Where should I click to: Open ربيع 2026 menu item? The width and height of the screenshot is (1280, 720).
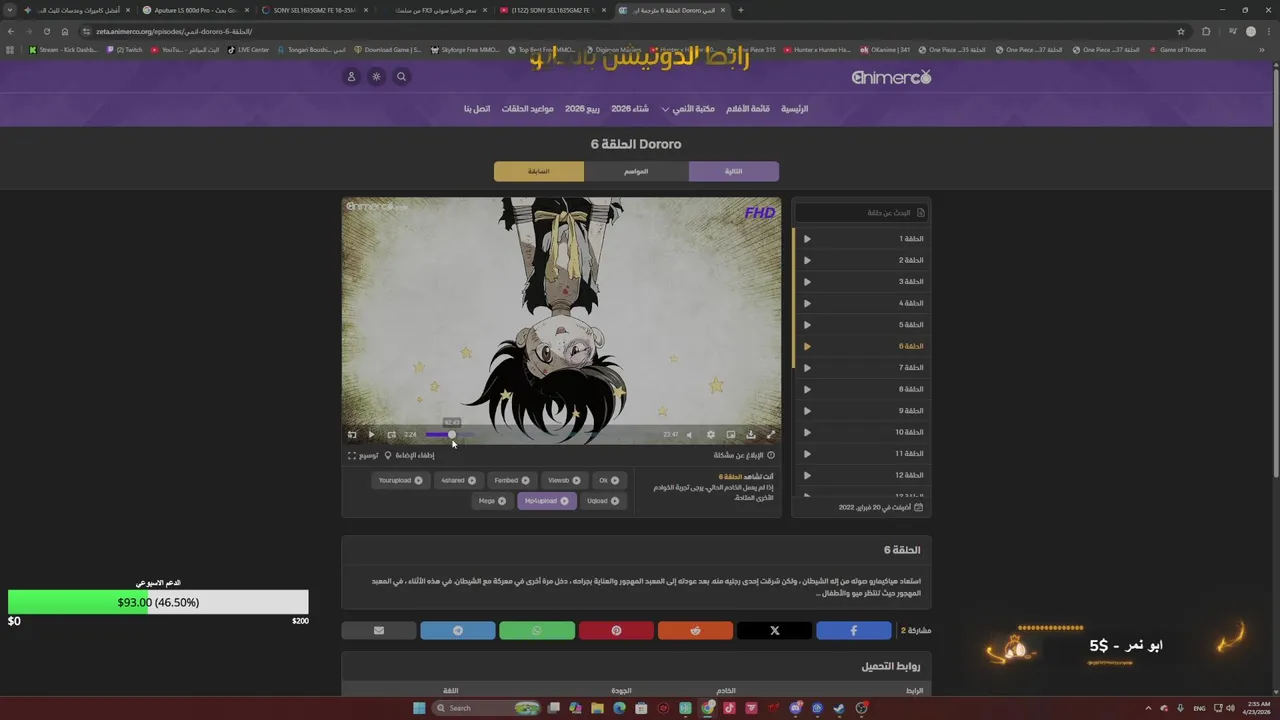(582, 109)
